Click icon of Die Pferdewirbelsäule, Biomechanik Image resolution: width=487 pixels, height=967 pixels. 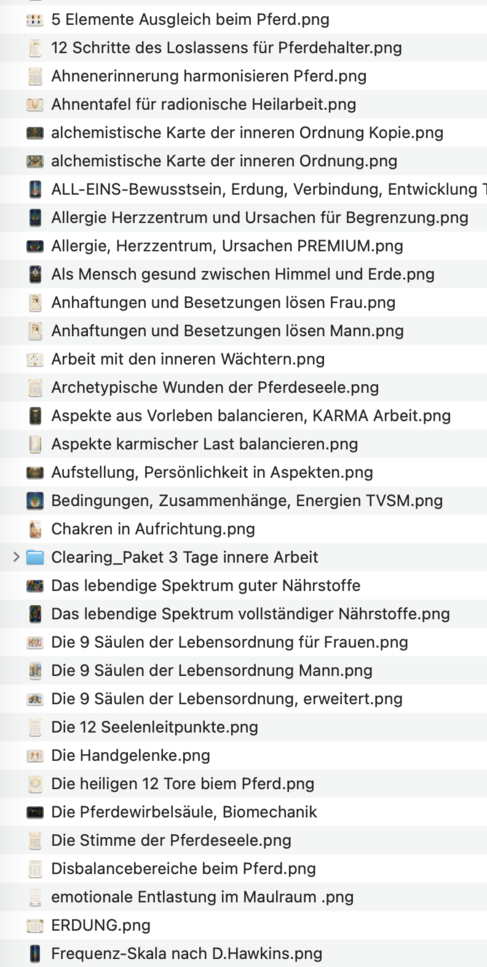tap(35, 812)
